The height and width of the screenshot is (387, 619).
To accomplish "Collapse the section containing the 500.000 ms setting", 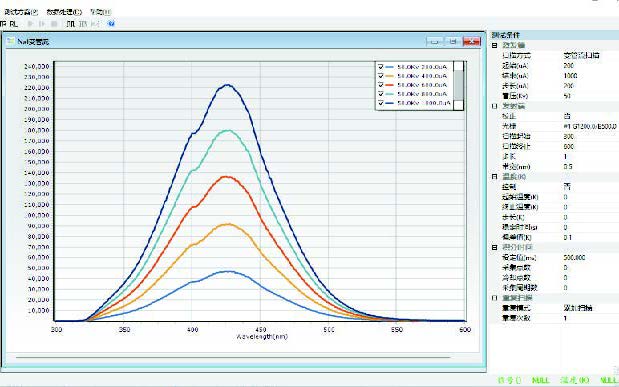I will [494, 247].
